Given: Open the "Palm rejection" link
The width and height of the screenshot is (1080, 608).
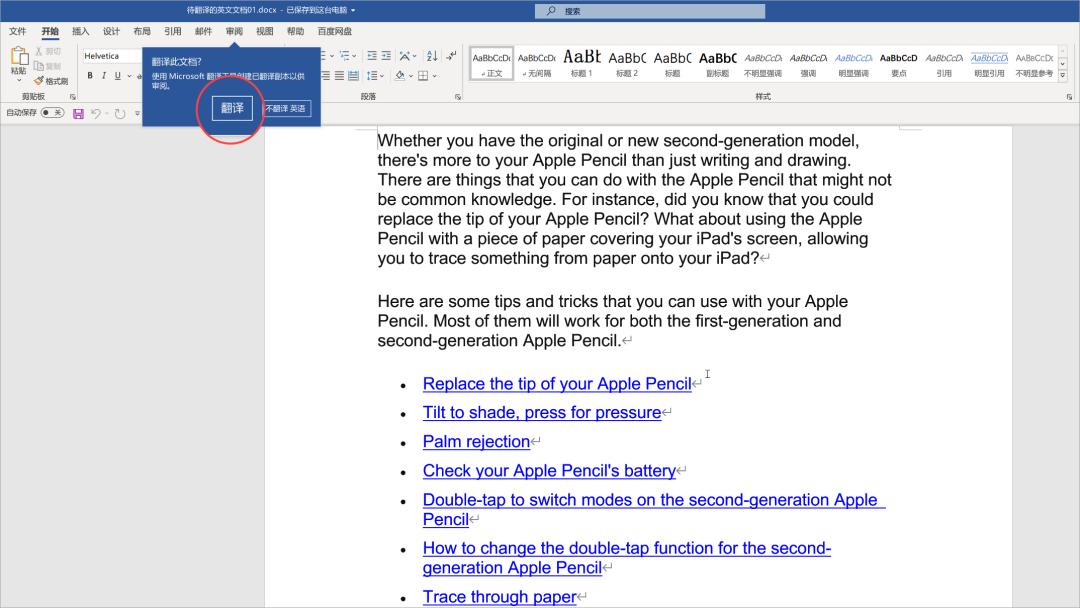Looking at the screenshot, I should [476, 441].
